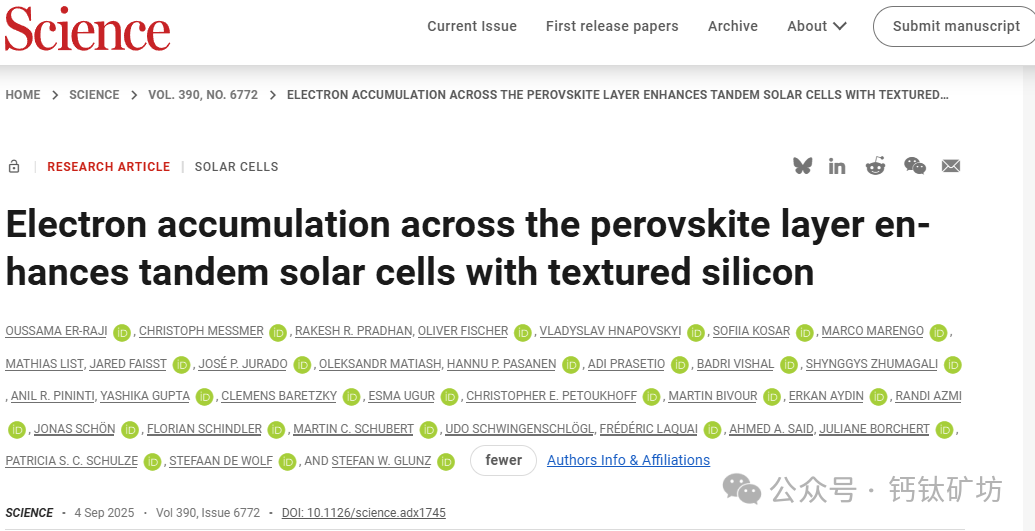Click the lock access icon
The width and height of the screenshot is (1035, 531).
pyautogui.click(x=14, y=167)
